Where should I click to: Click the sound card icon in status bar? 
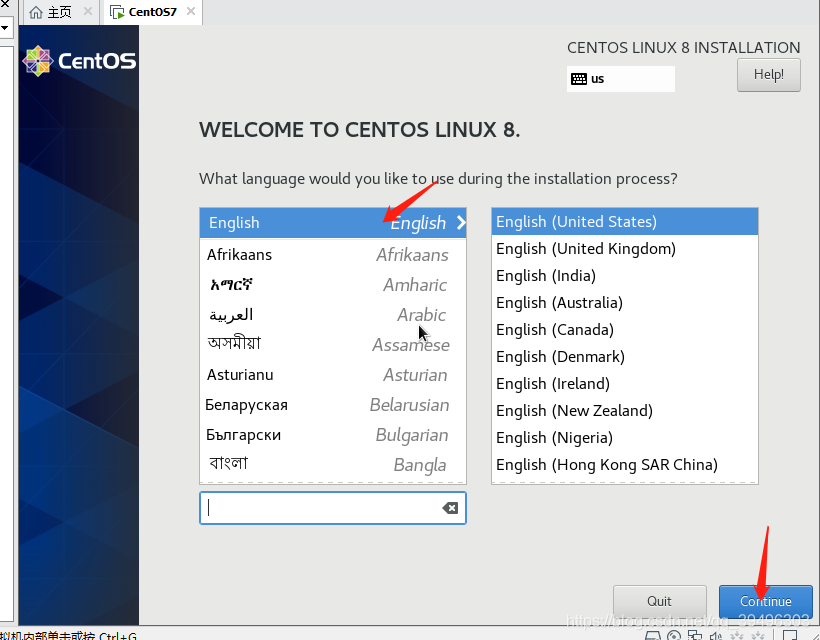[716, 635]
